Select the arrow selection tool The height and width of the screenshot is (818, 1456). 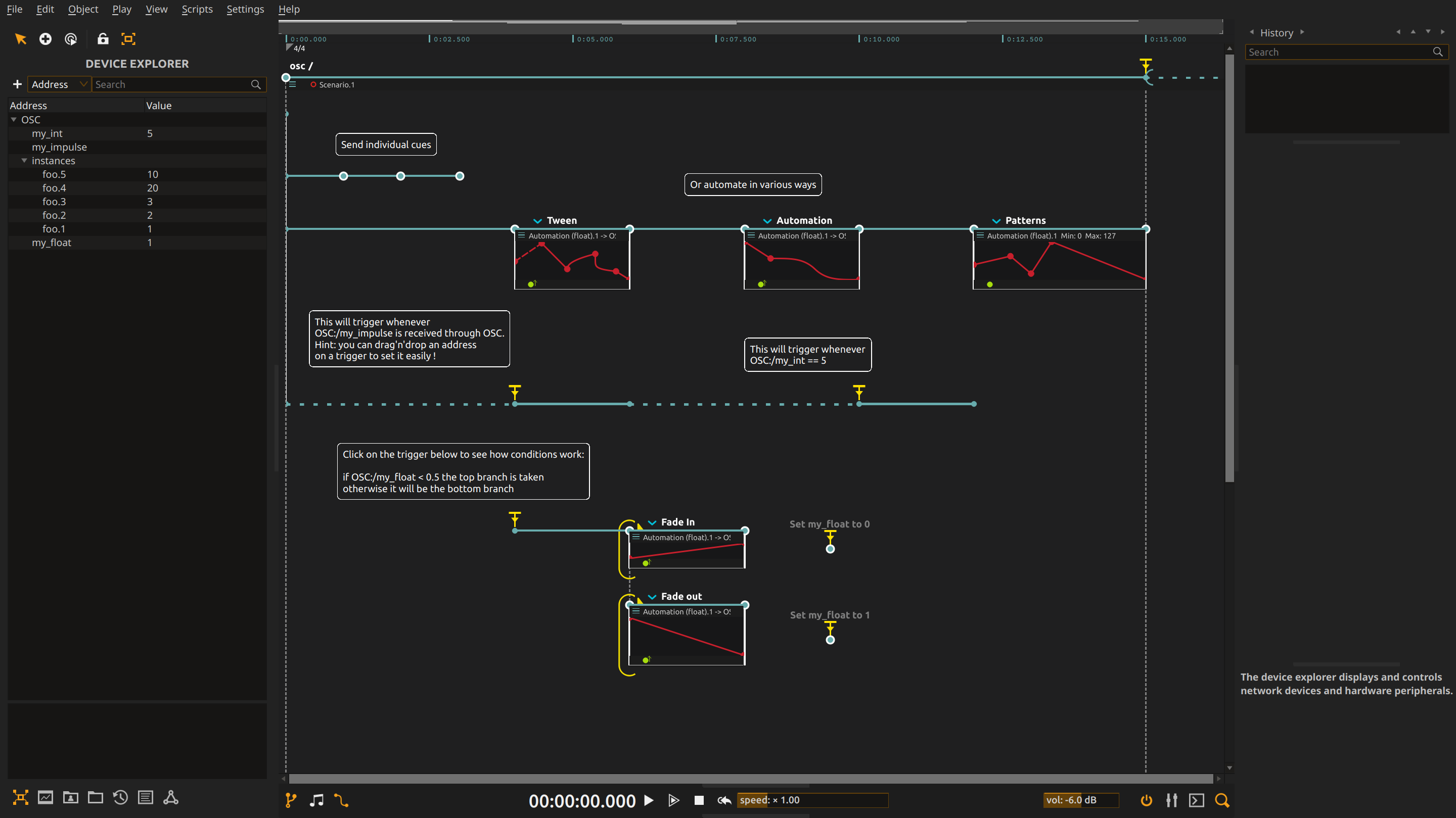point(21,38)
